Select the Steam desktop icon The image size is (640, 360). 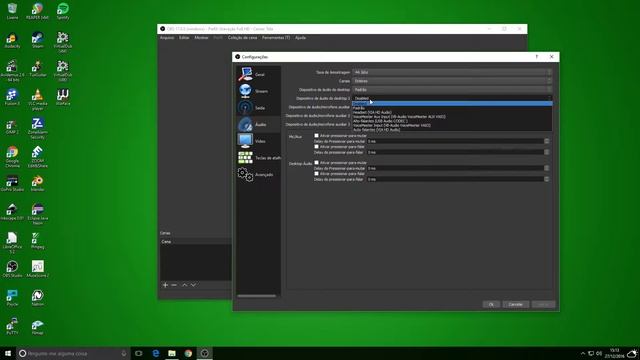38,41
